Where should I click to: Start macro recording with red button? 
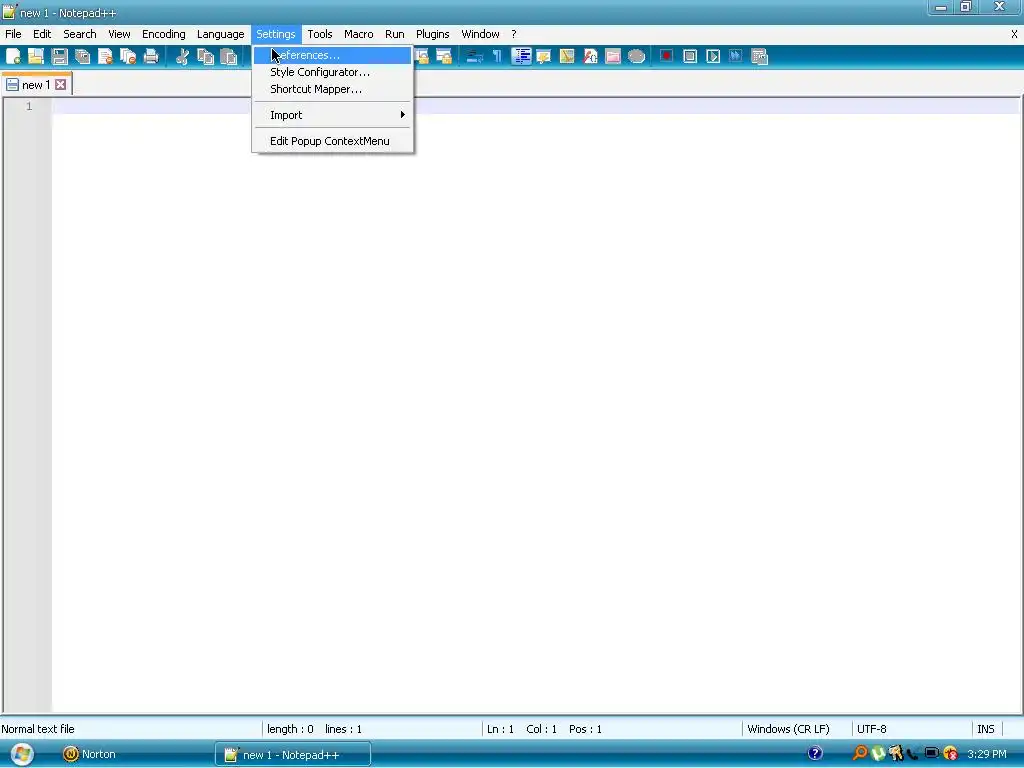[666, 56]
